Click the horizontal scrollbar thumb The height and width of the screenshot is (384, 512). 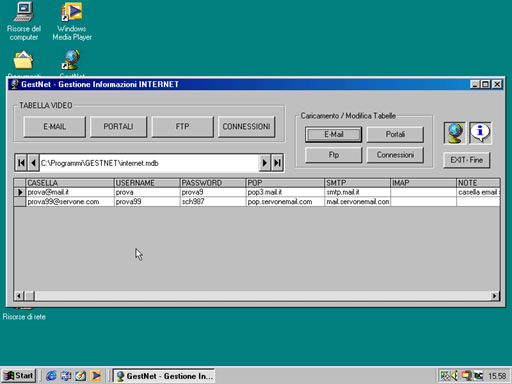(29, 296)
